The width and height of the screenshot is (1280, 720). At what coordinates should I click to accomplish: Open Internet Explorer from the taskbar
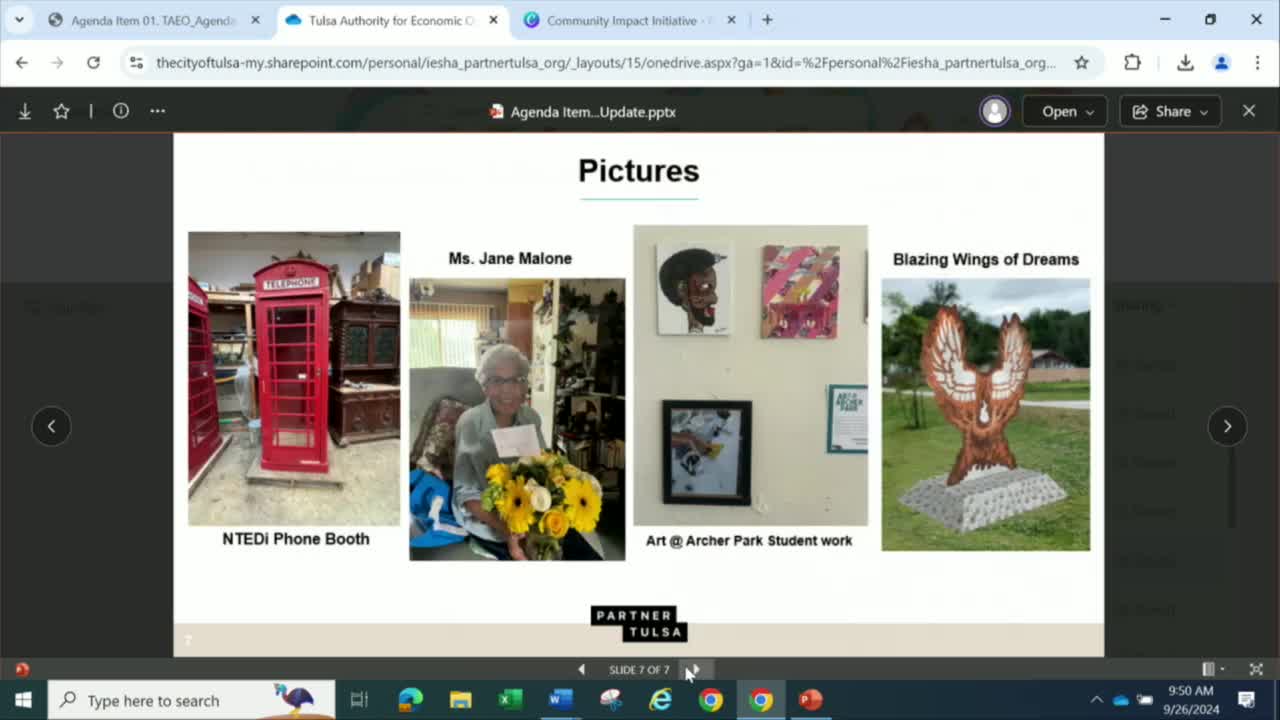[x=660, y=700]
